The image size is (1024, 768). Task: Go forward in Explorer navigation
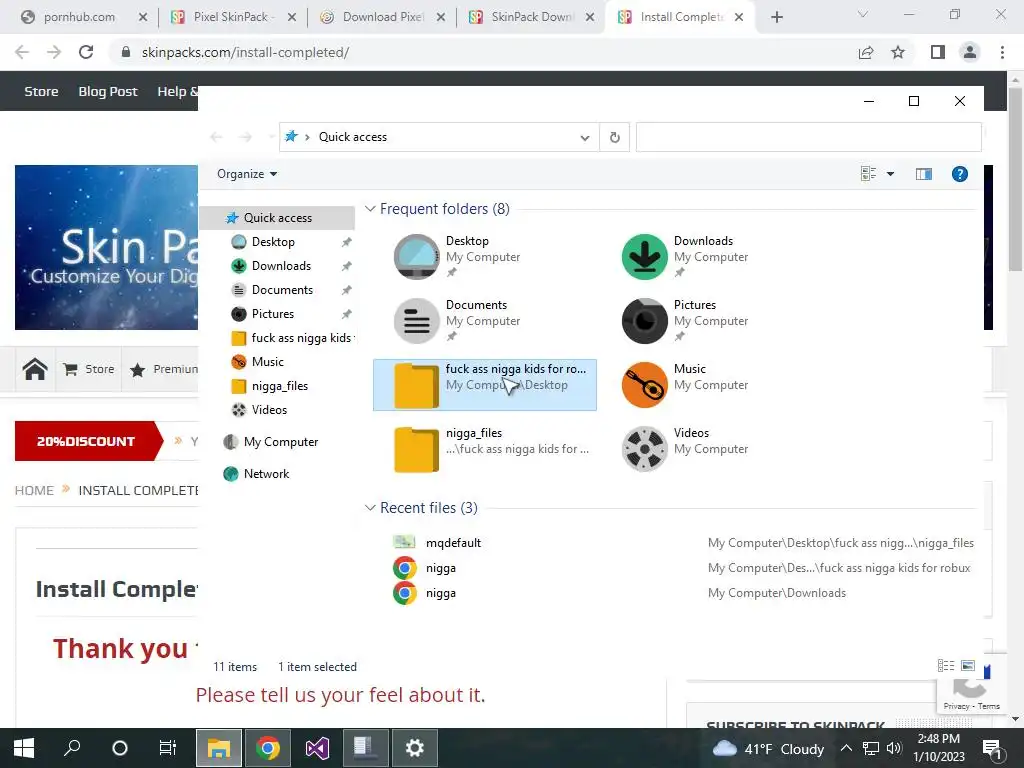(x=245, y=137)
